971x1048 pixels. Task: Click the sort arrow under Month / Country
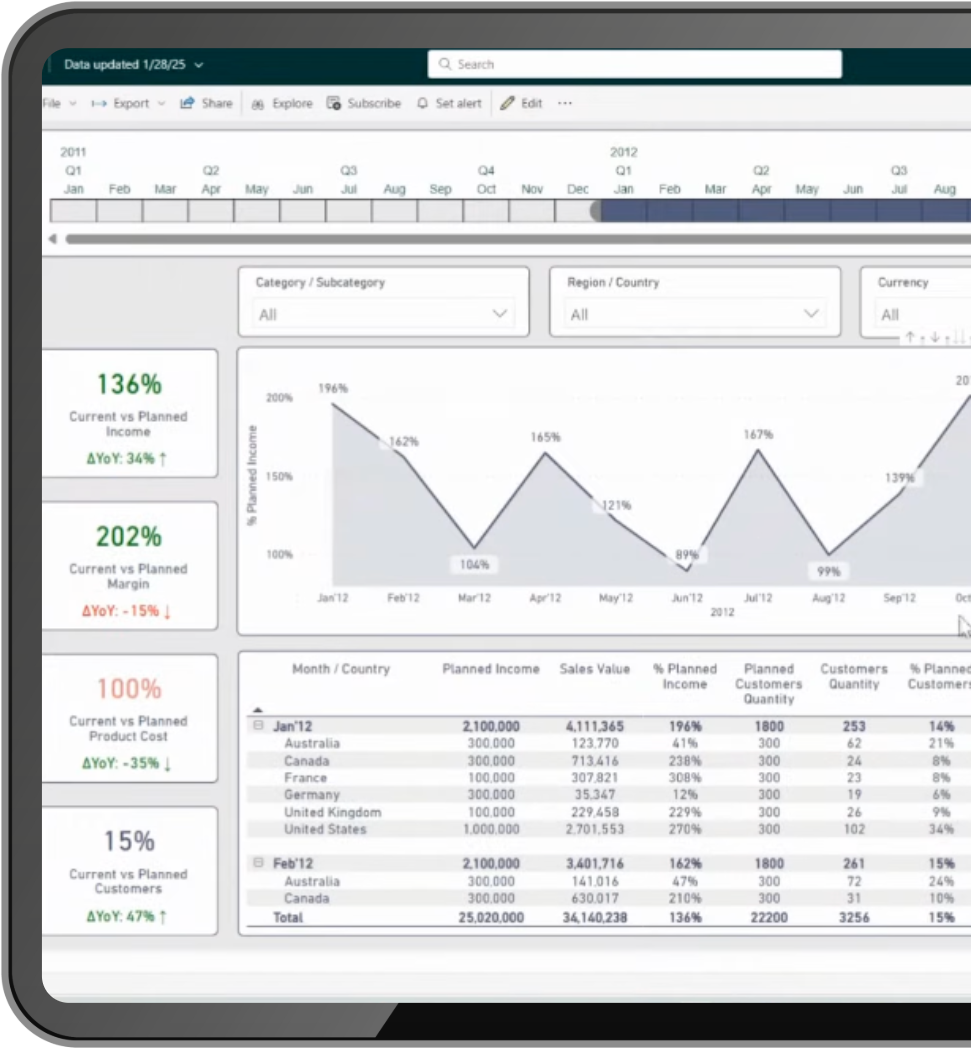click(x=259, y=709)
